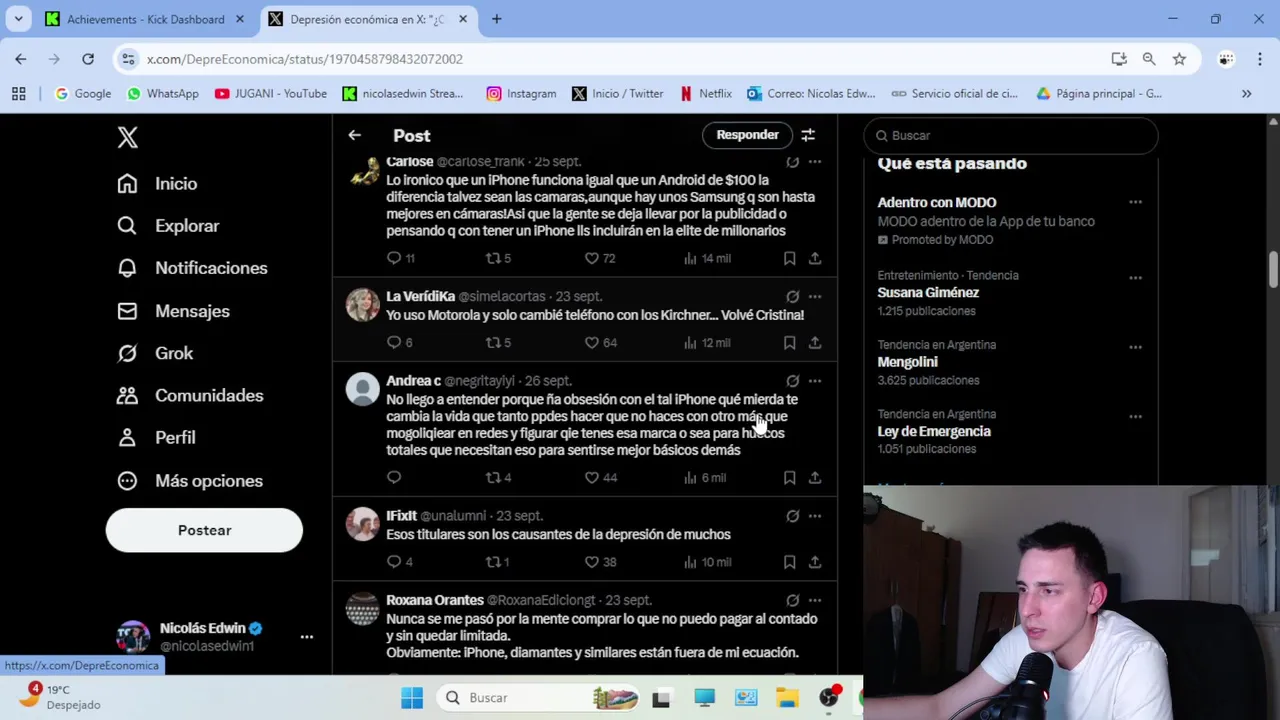Bookmark La VerídiKa's post

click(x=789, y=343)
